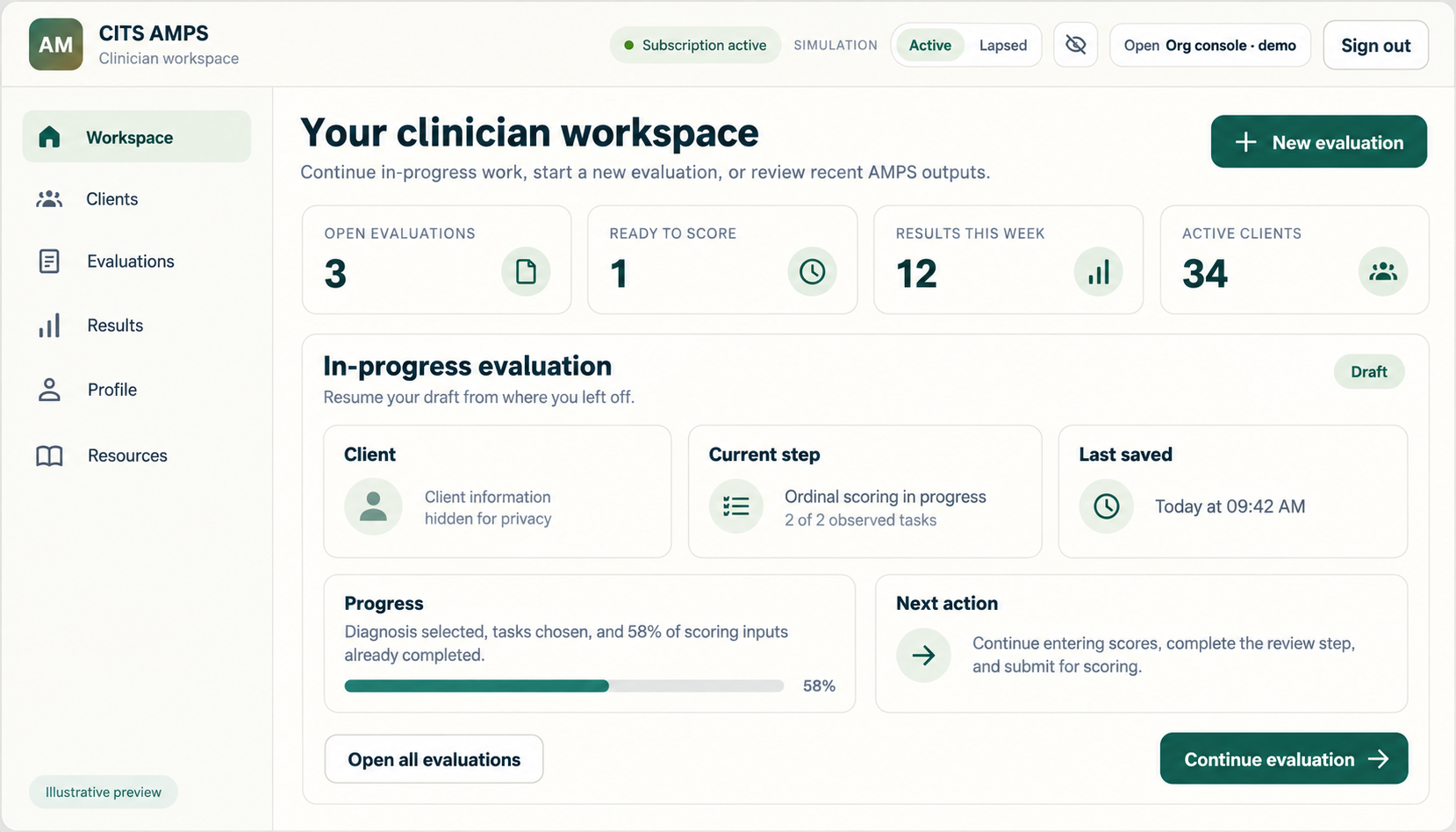This screenshot has height=832, width=1456.
Task: Click the Evaluations document icon in sidebar
Action: (49, 262)
